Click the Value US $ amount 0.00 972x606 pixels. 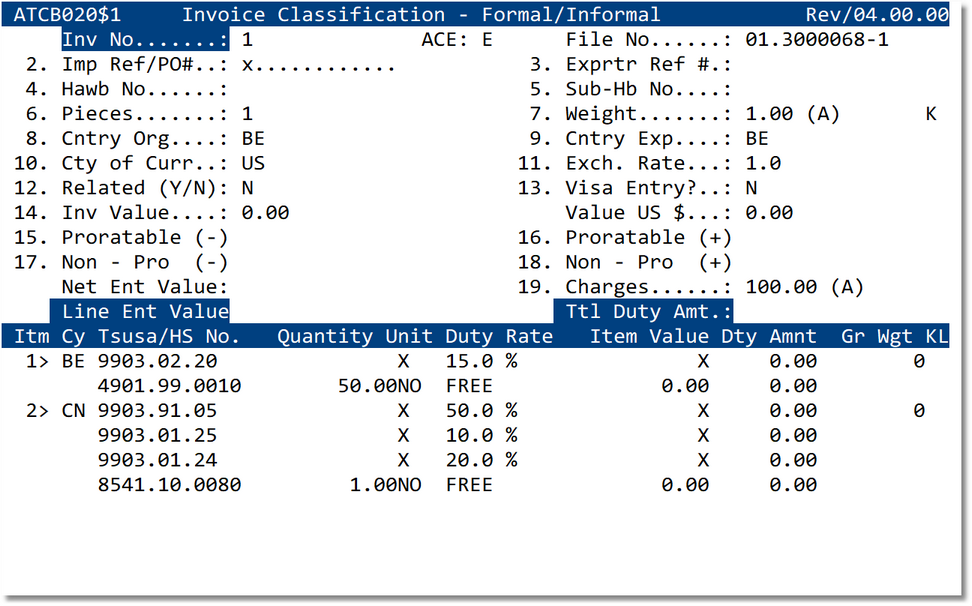(769, 213)
